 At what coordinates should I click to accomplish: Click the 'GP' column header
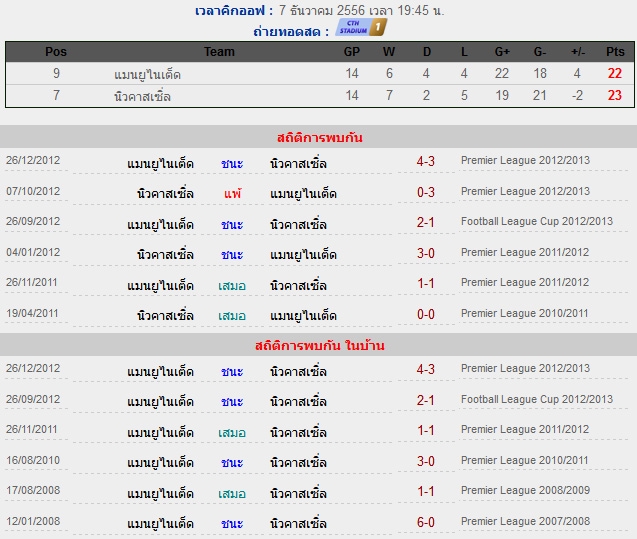(352, 52)
